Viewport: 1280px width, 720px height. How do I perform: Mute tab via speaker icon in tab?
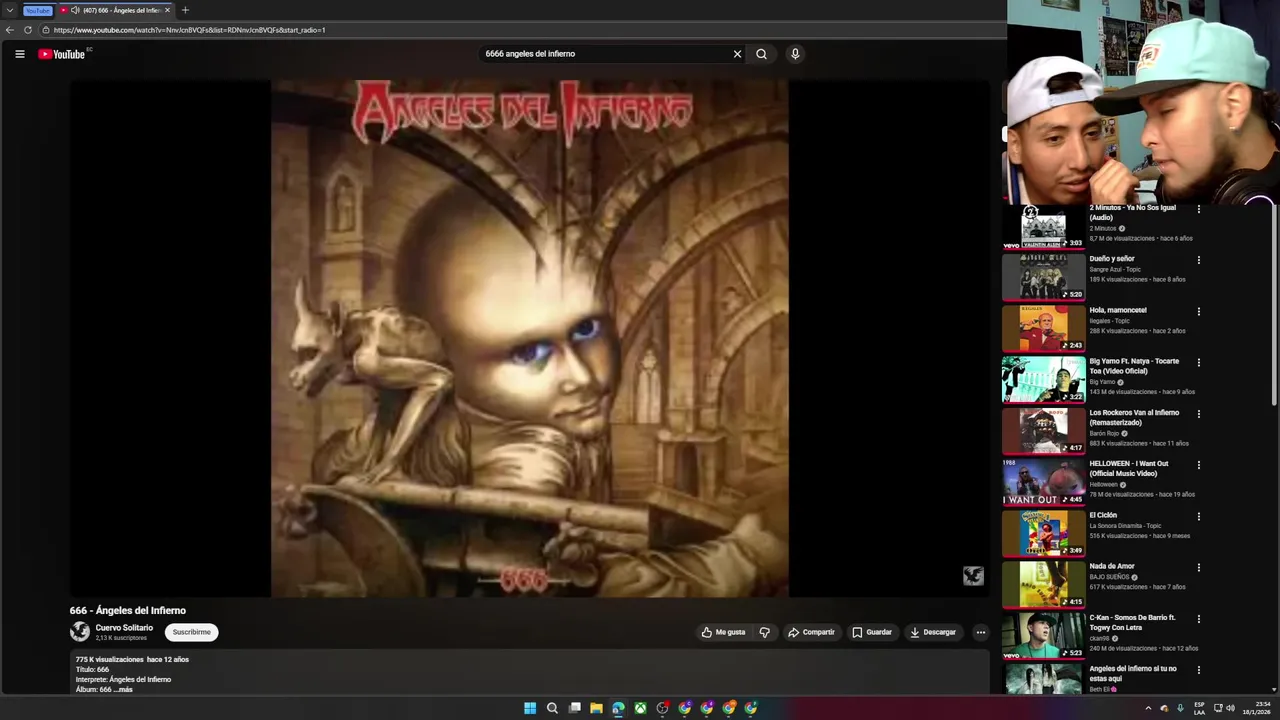75,10
